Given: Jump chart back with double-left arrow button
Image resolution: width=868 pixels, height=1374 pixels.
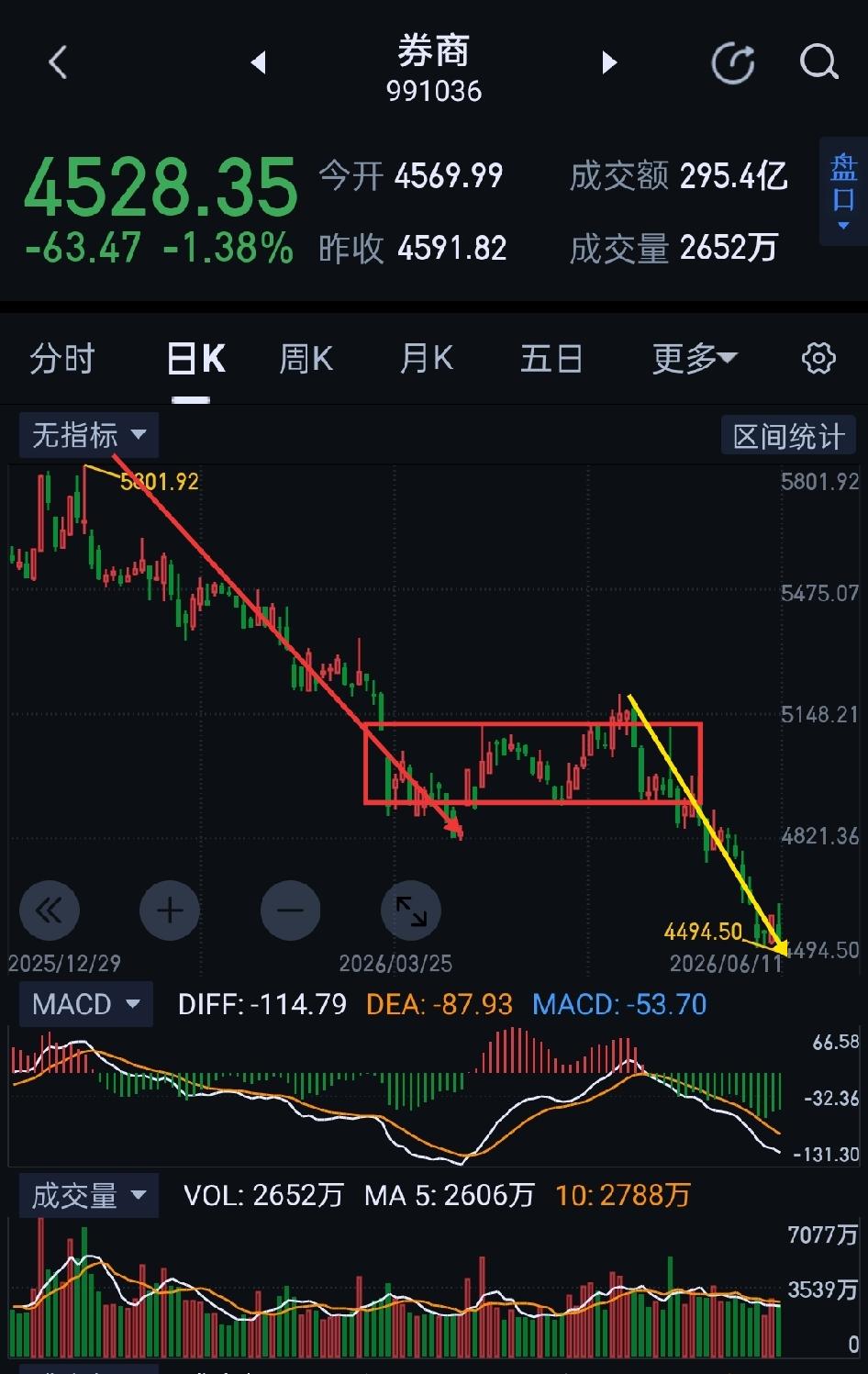Looking at the screenshot, I should [50, 910].
